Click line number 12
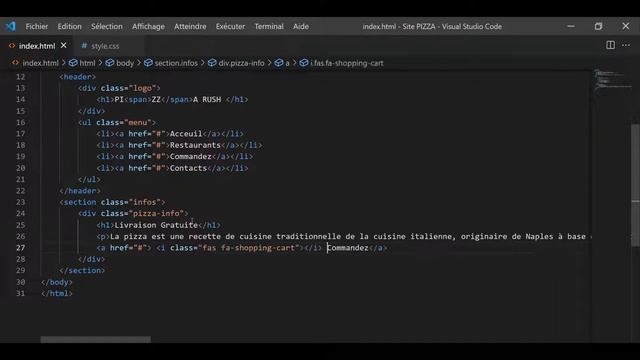 20,77
